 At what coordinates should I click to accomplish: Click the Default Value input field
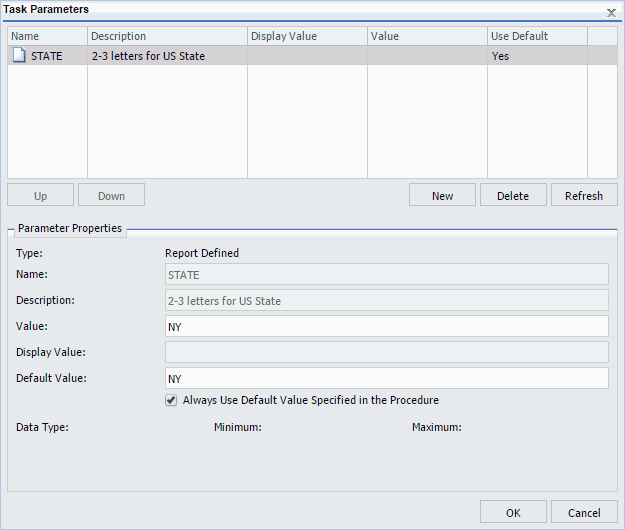[x=386, y=378]
